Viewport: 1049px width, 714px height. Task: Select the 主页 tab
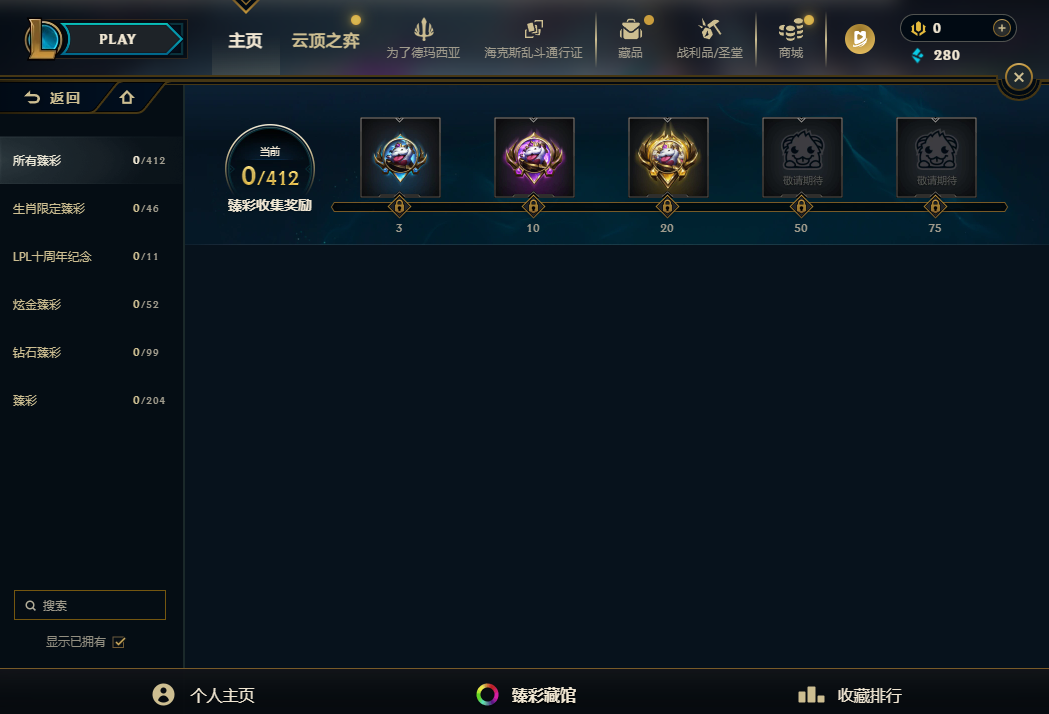pyautogui.click(x=246, y=41)
